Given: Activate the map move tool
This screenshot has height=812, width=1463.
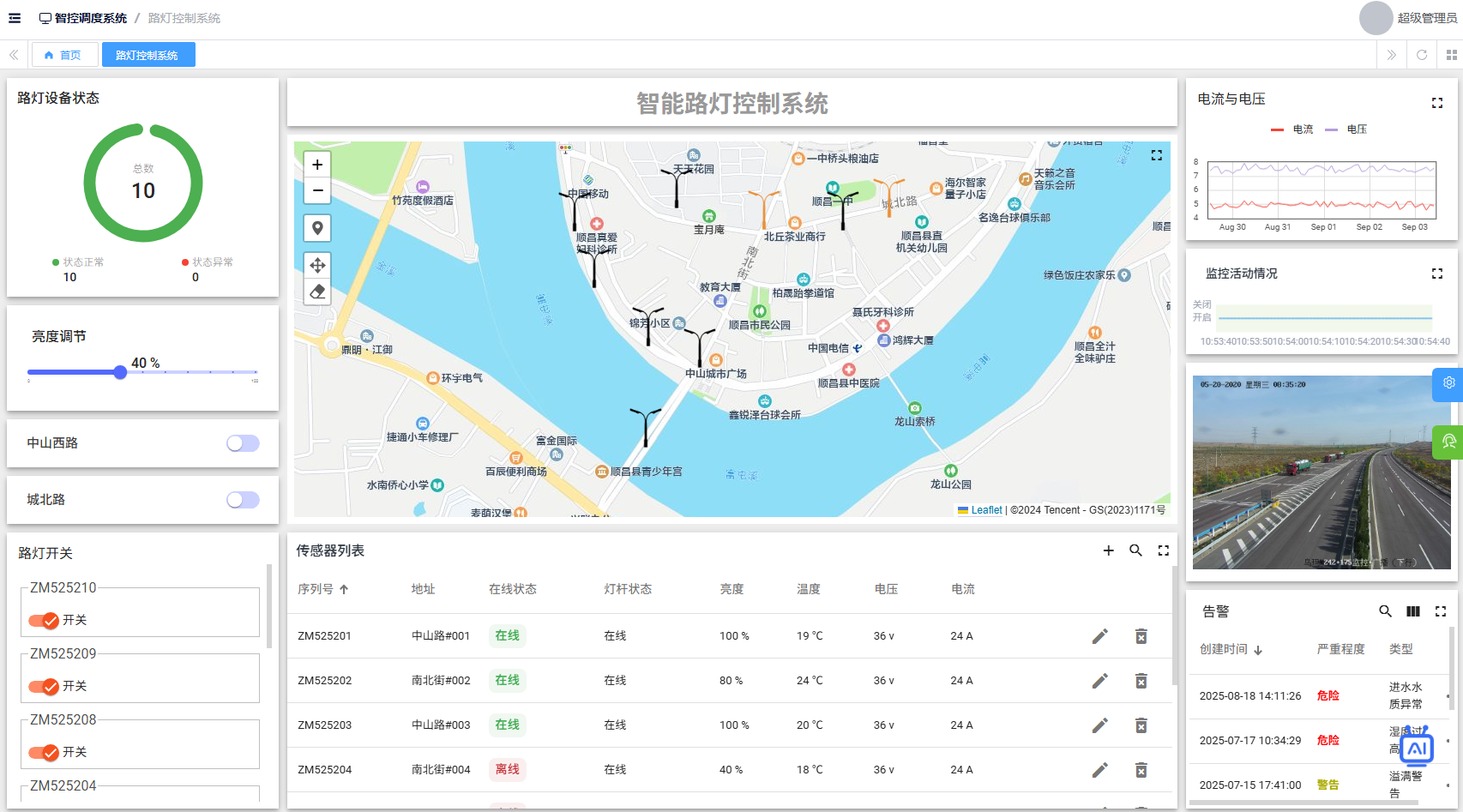Looking at the screenshot, I should coord(317,265).
